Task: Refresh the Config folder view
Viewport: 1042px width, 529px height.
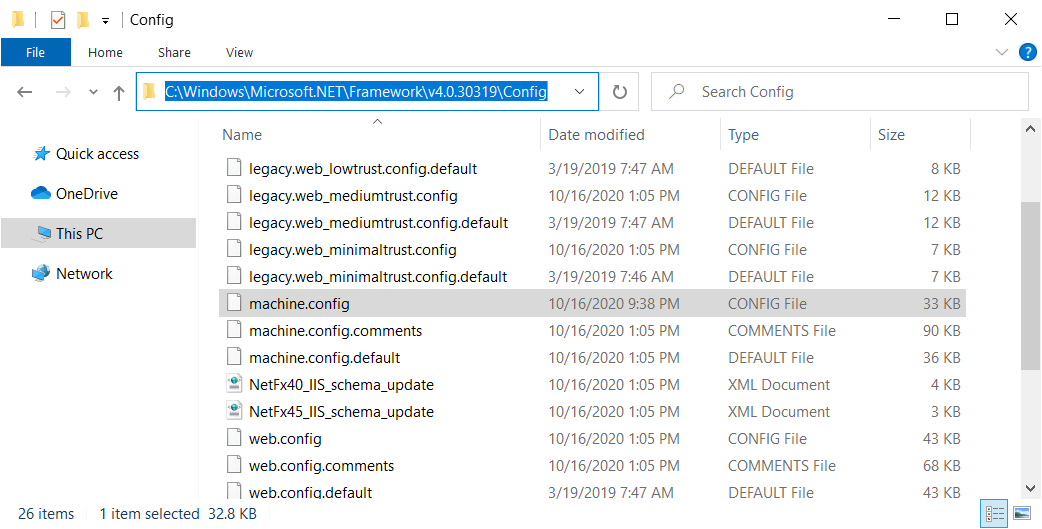Action: [x=619, y=92]
